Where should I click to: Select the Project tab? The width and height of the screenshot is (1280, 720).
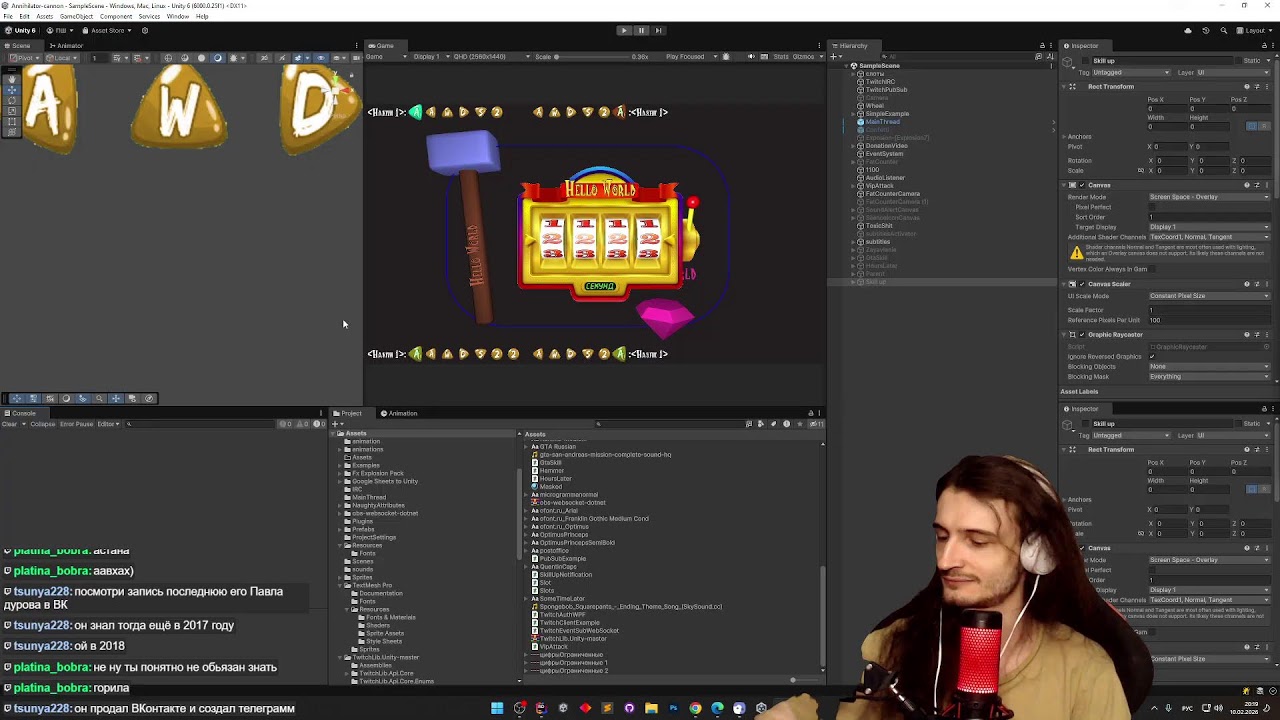tap(350, 413)
